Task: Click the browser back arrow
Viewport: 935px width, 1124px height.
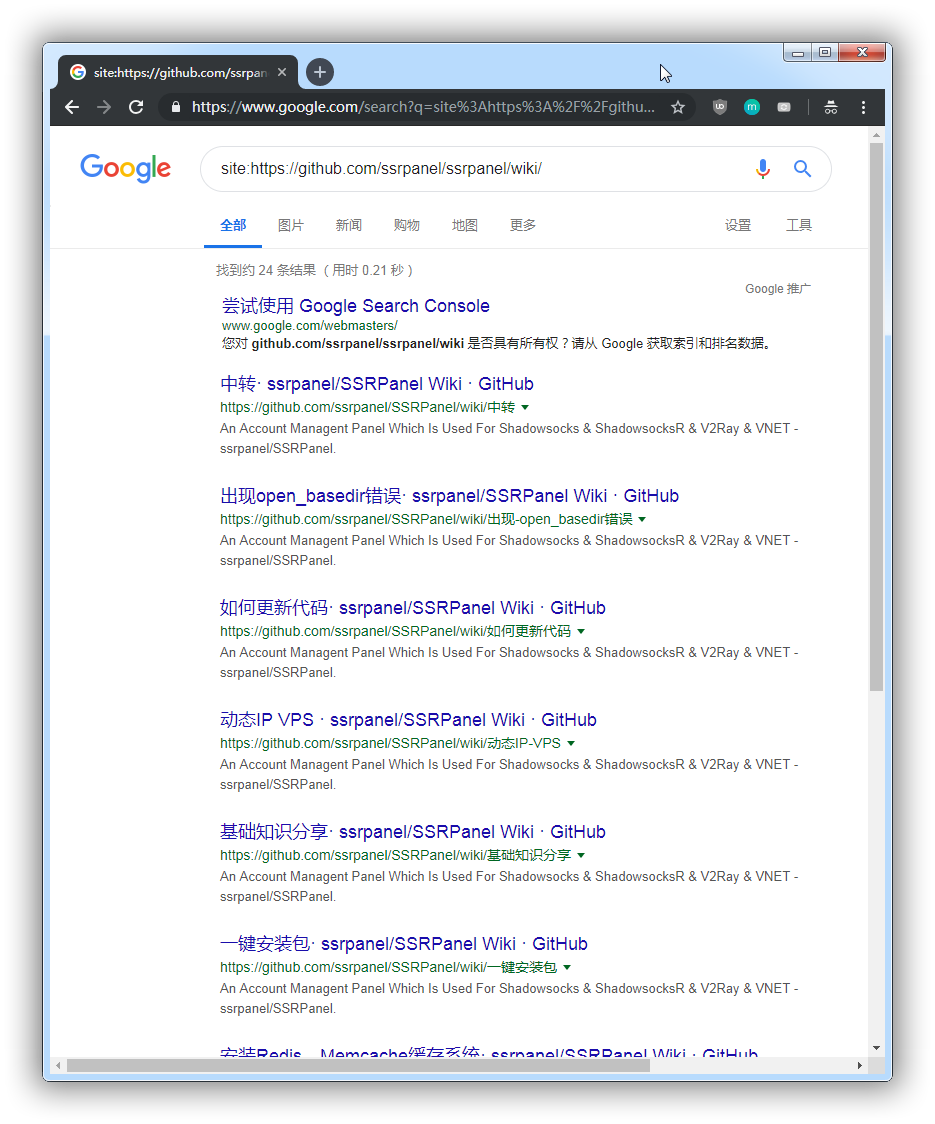Action: (72, 108)
